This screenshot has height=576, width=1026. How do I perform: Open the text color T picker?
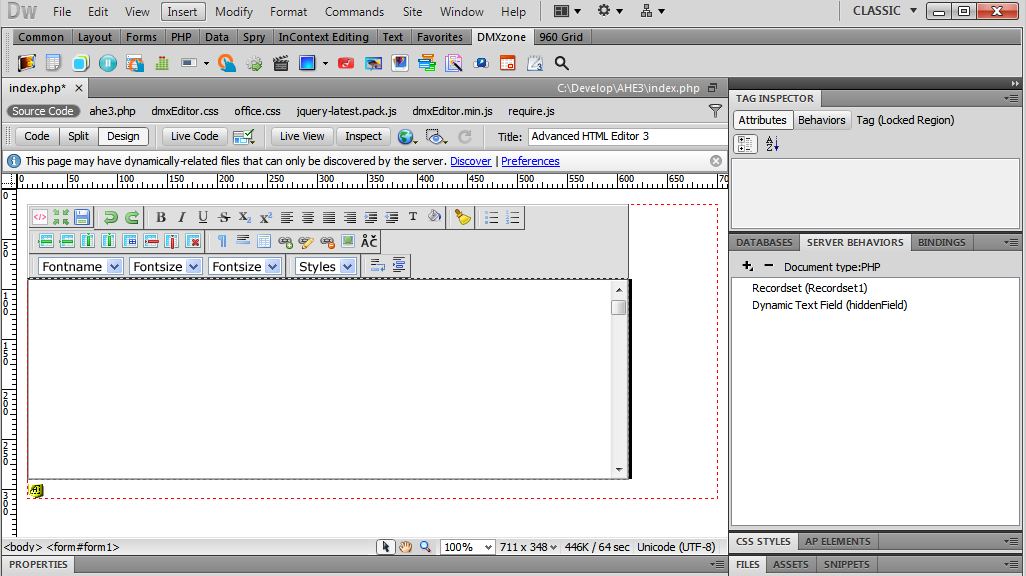pyautogui.click(x=413, y=217)
